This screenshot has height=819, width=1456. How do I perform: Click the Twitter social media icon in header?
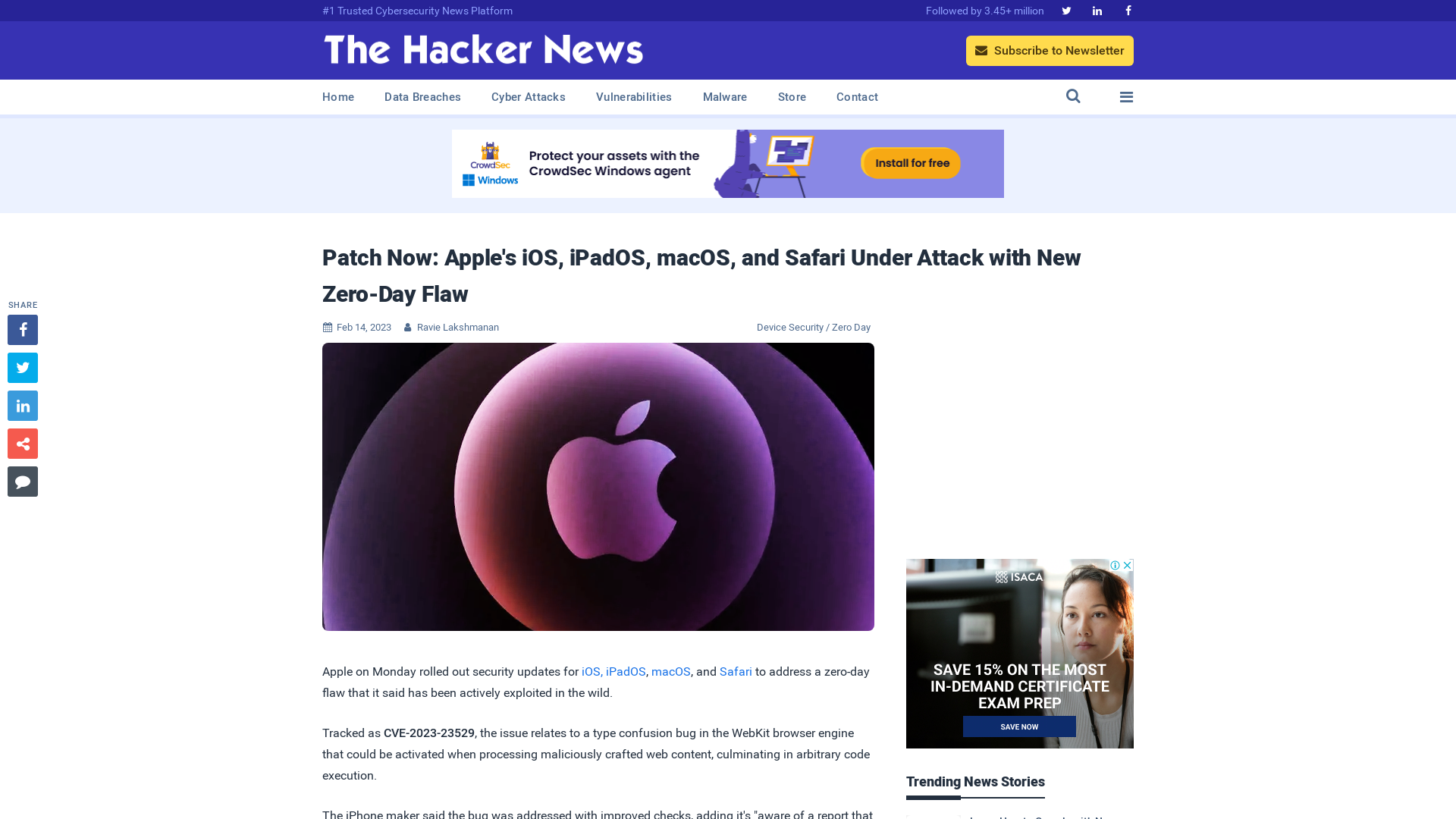click(1066, 10)
